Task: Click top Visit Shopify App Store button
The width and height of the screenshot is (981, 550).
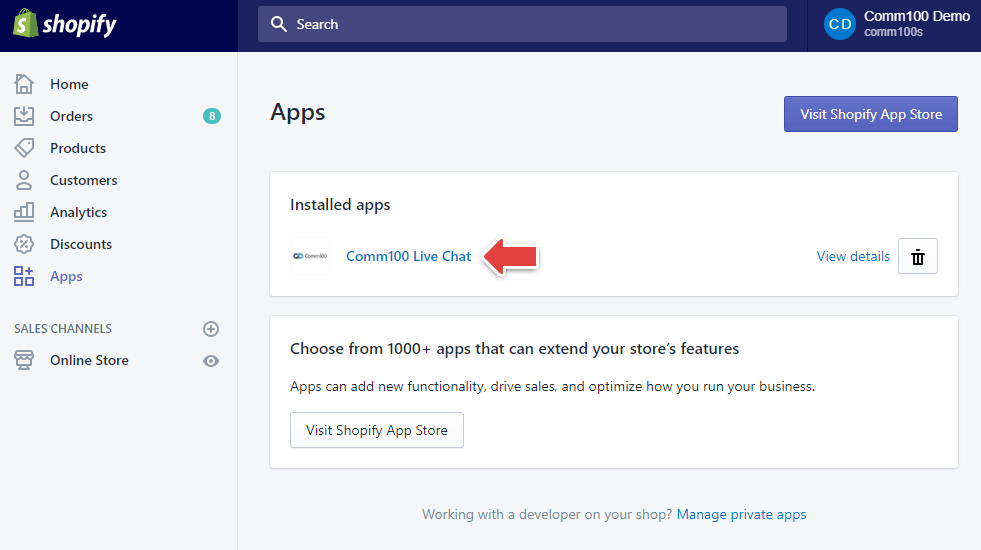Action: pyautogui.click(x=870, y=114)
